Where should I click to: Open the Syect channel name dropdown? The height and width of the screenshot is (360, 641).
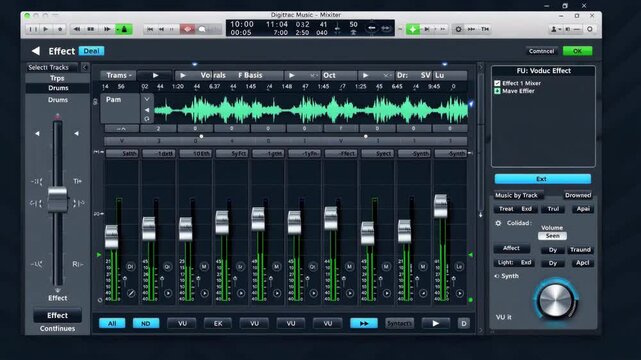tap(378, 154)
